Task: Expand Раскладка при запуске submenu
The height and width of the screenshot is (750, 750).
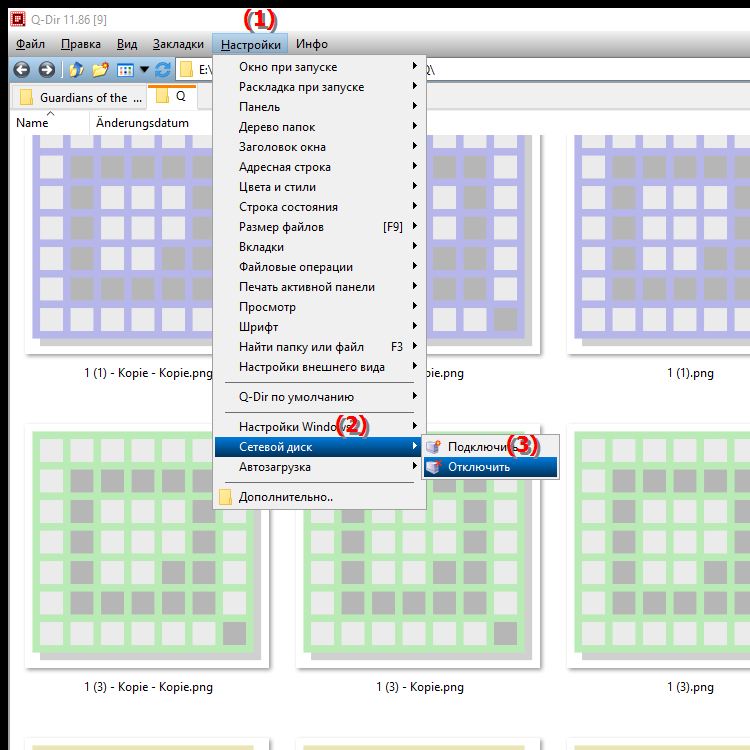Action: click(320, 87)
